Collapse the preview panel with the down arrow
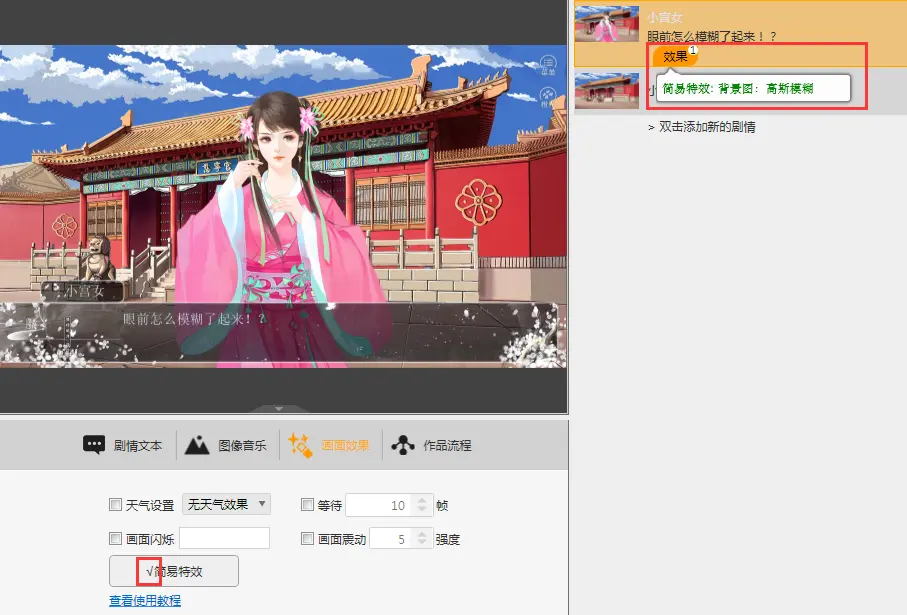907x615 pixels. 279,408
